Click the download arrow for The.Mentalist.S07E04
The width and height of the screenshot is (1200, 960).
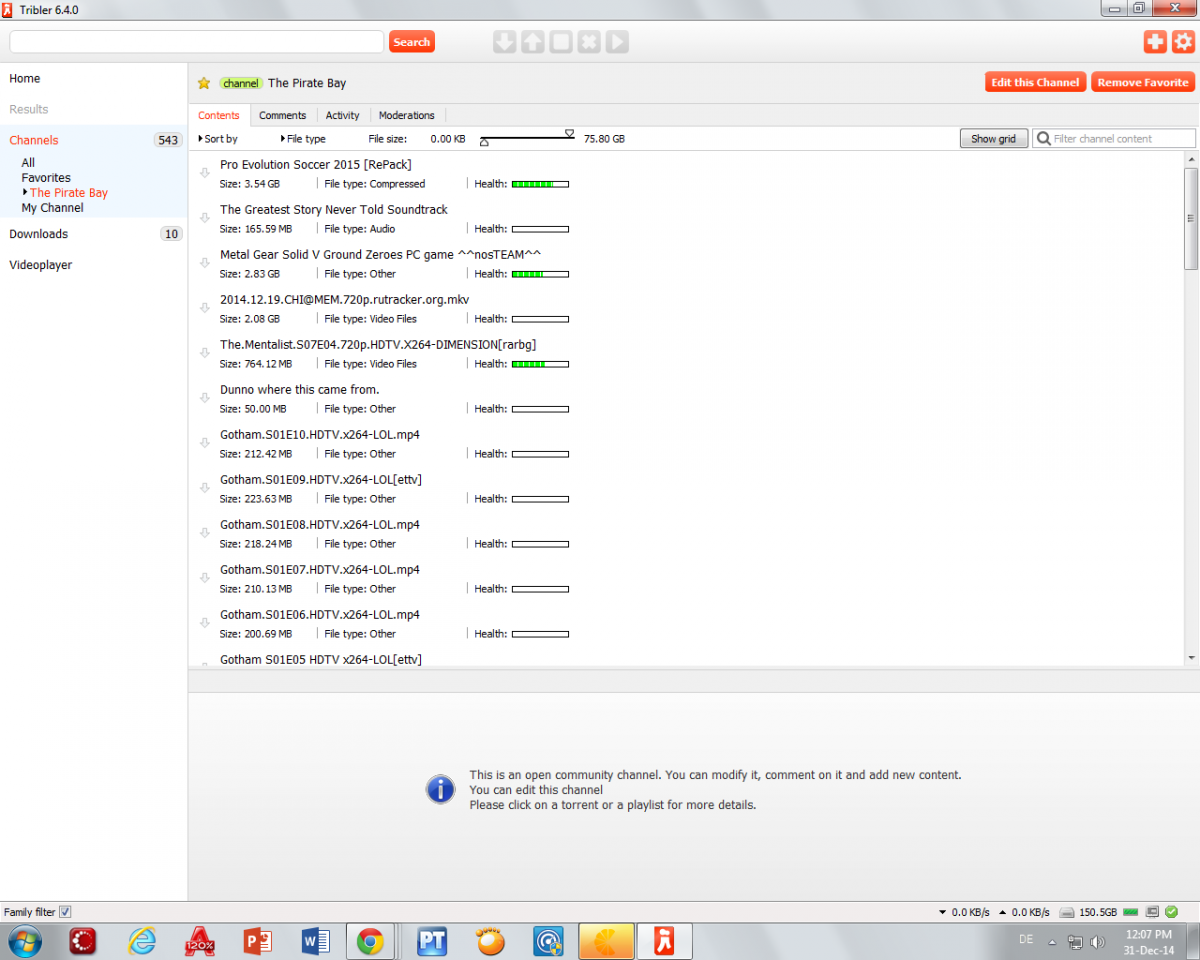point(205,353)
